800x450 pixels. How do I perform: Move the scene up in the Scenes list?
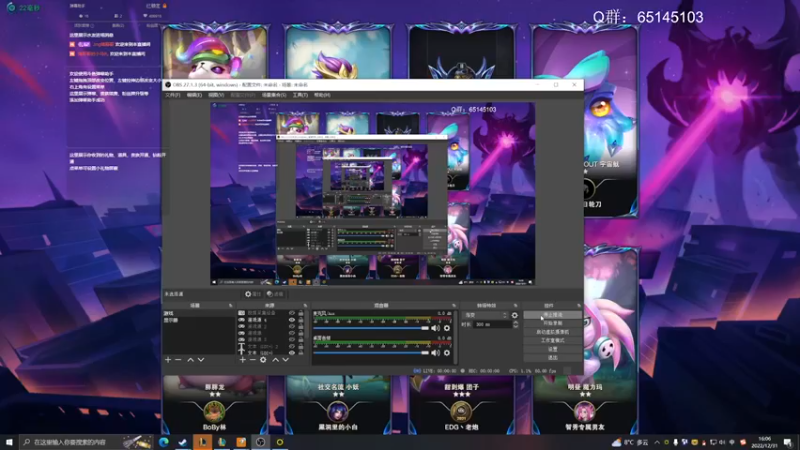coord(190,360)
